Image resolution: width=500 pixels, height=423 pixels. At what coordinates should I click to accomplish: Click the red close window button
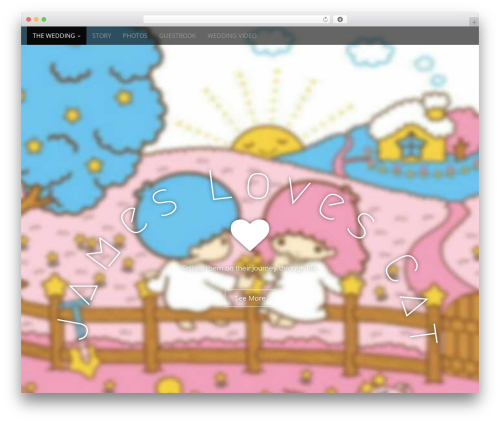click(29, 20)
